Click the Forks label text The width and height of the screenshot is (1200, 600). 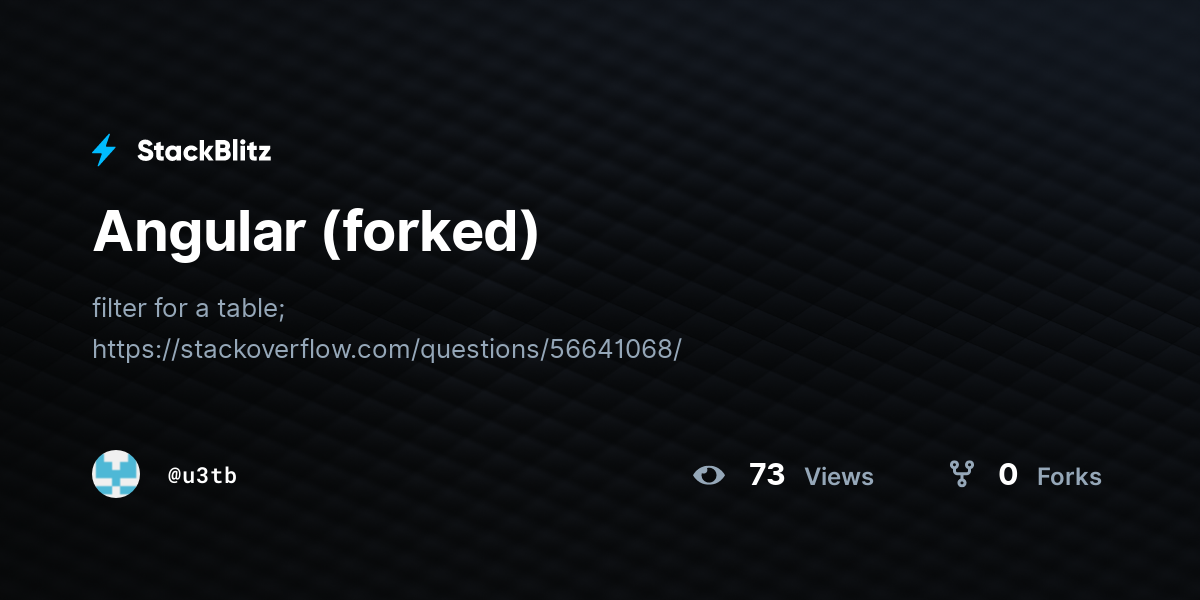click(x=1069, y=477)
